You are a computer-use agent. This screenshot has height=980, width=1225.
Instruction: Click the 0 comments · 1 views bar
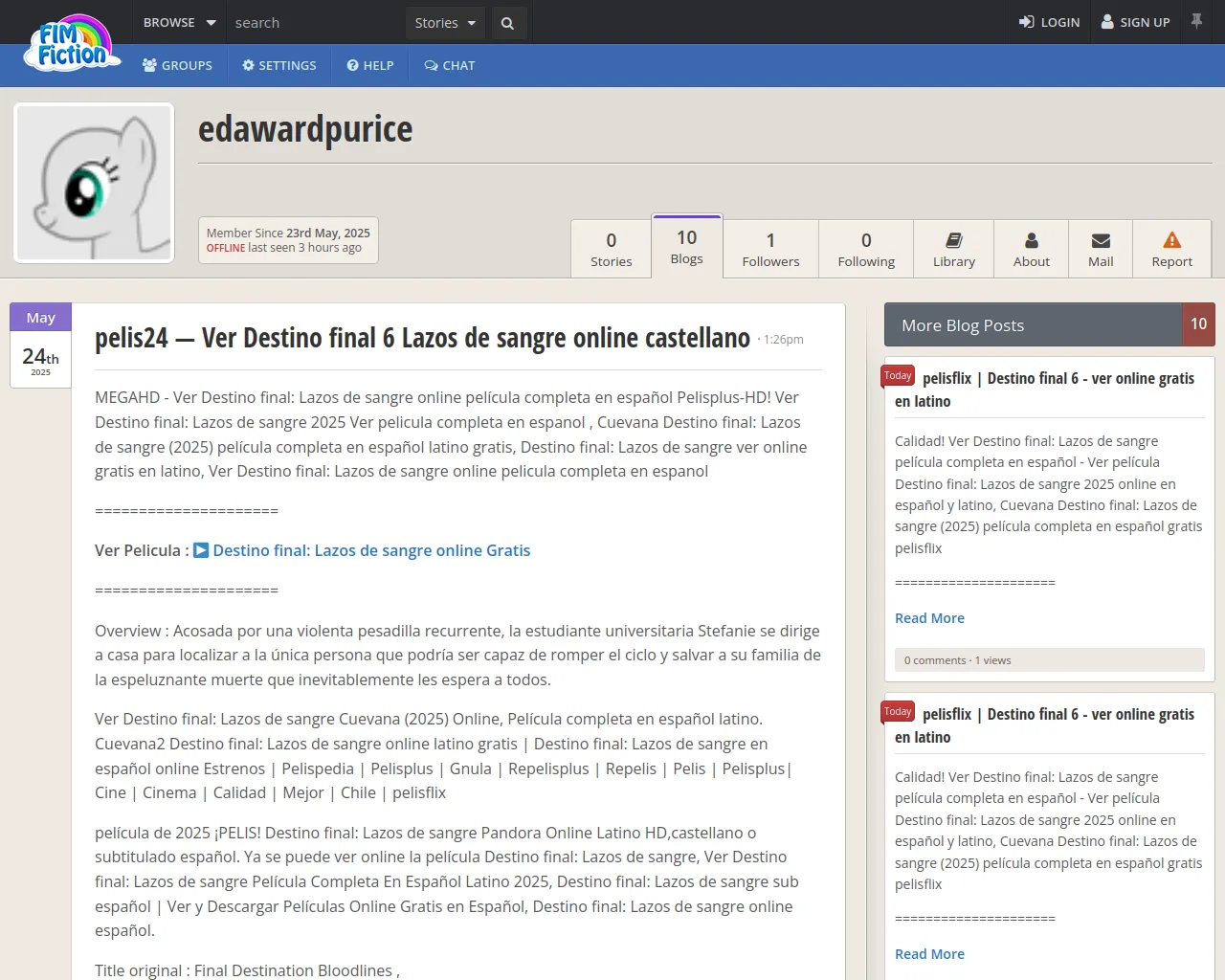point(1049,660)
